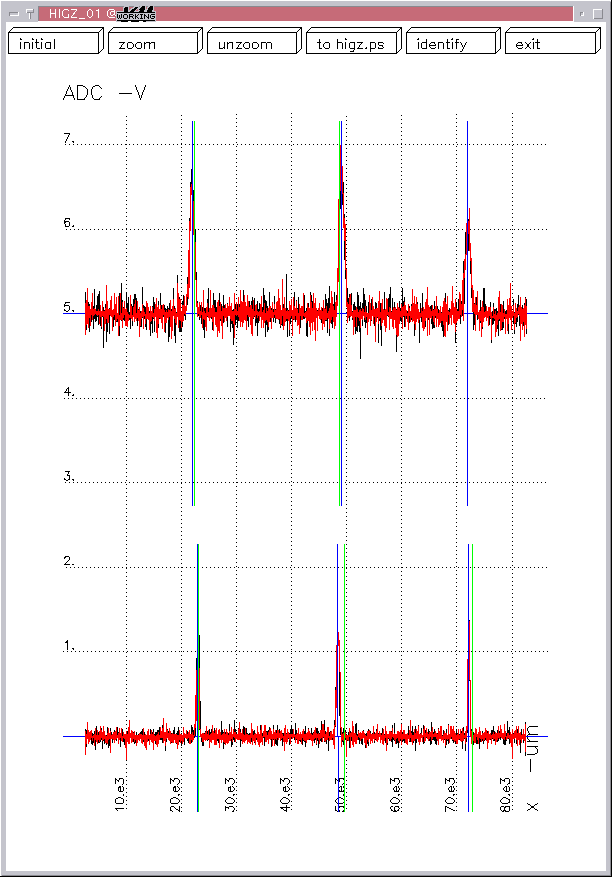
Task: Click the x-axis label "20.e3"
Action: [x=175, y=794]
